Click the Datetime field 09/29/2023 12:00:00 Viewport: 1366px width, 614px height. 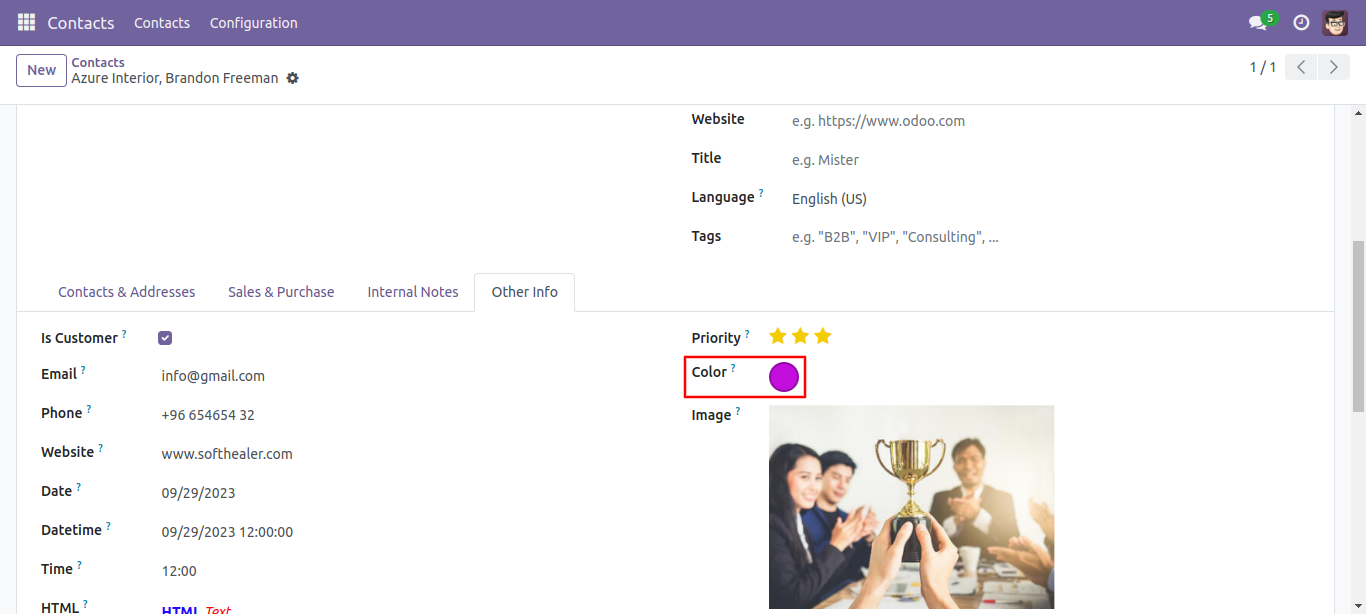coord(228,532)
